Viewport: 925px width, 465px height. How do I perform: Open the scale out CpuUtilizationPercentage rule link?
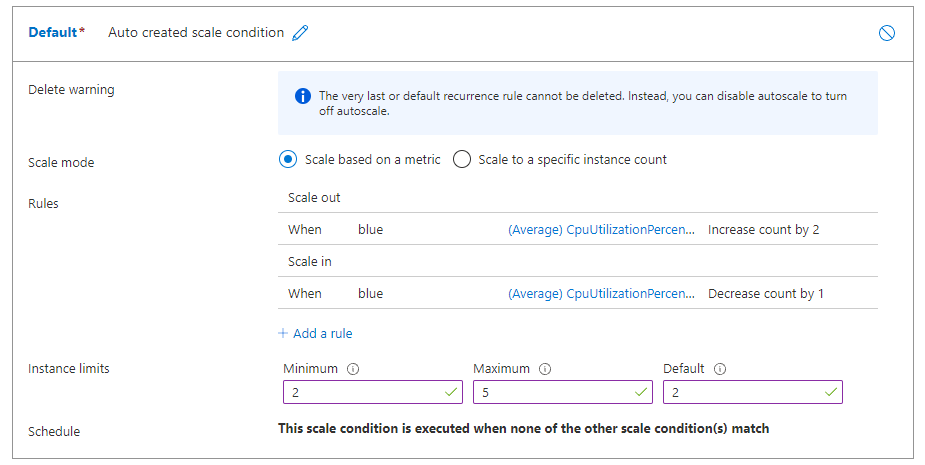[x=600, y=229]
